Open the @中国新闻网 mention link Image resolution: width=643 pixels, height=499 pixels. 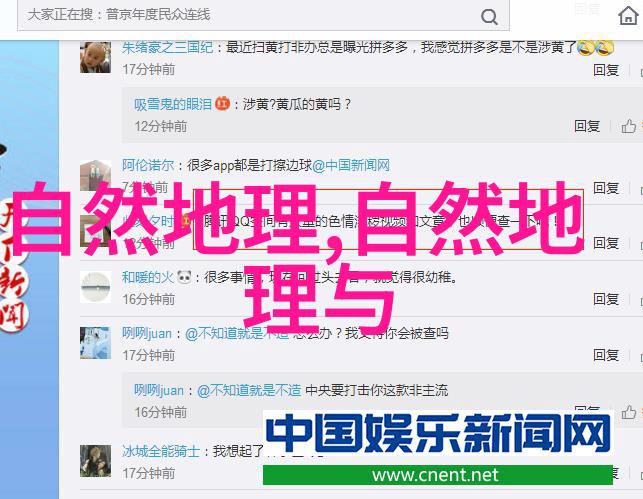351,165
